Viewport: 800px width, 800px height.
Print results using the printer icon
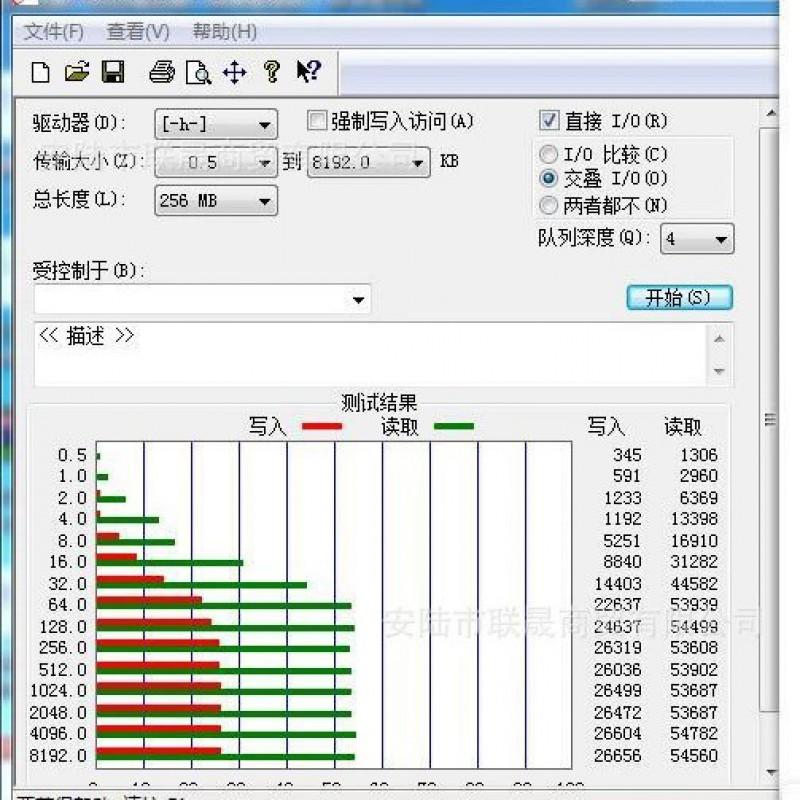tap(162, 72)
